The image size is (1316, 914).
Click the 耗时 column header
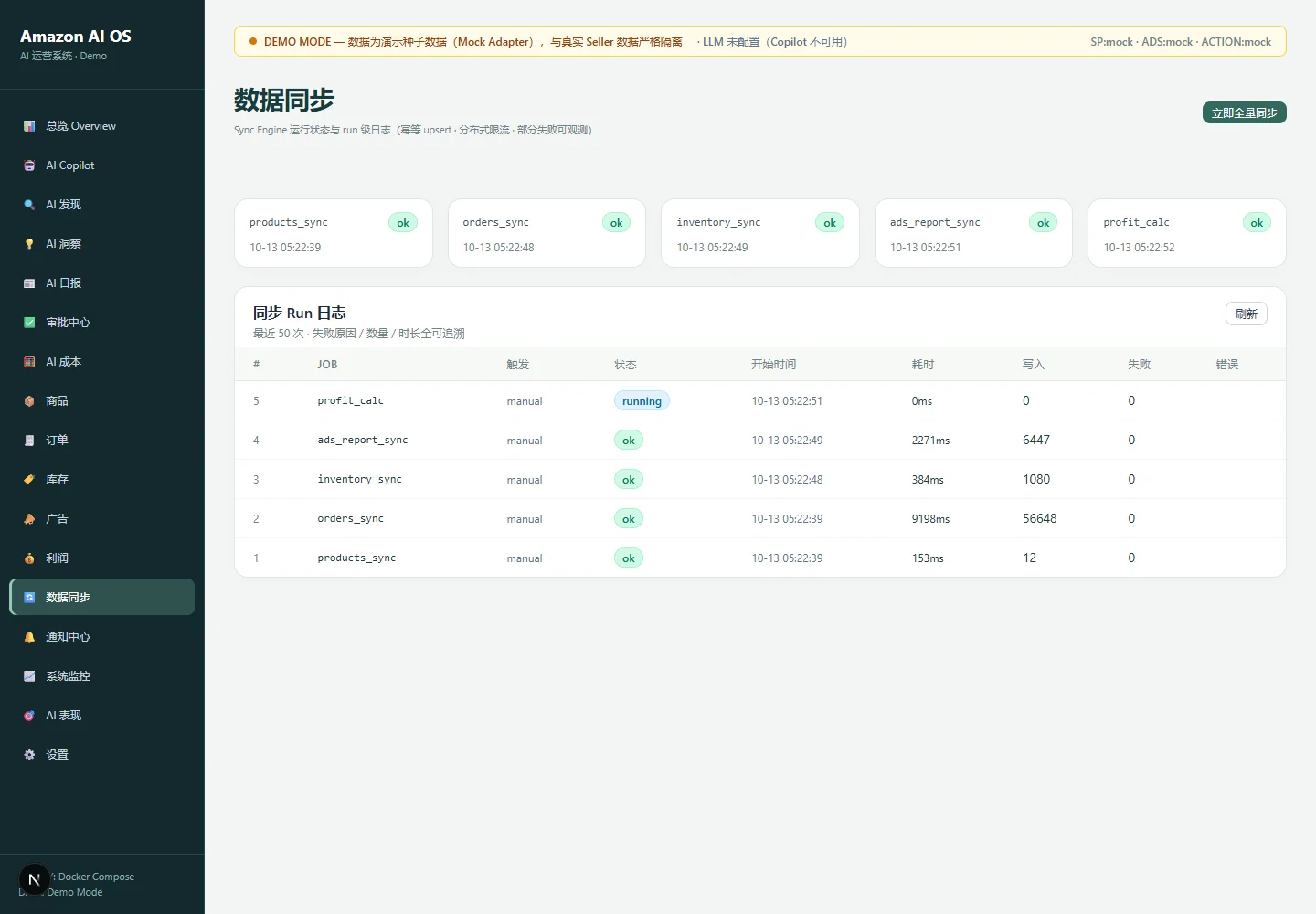click(x=923, y=365)
